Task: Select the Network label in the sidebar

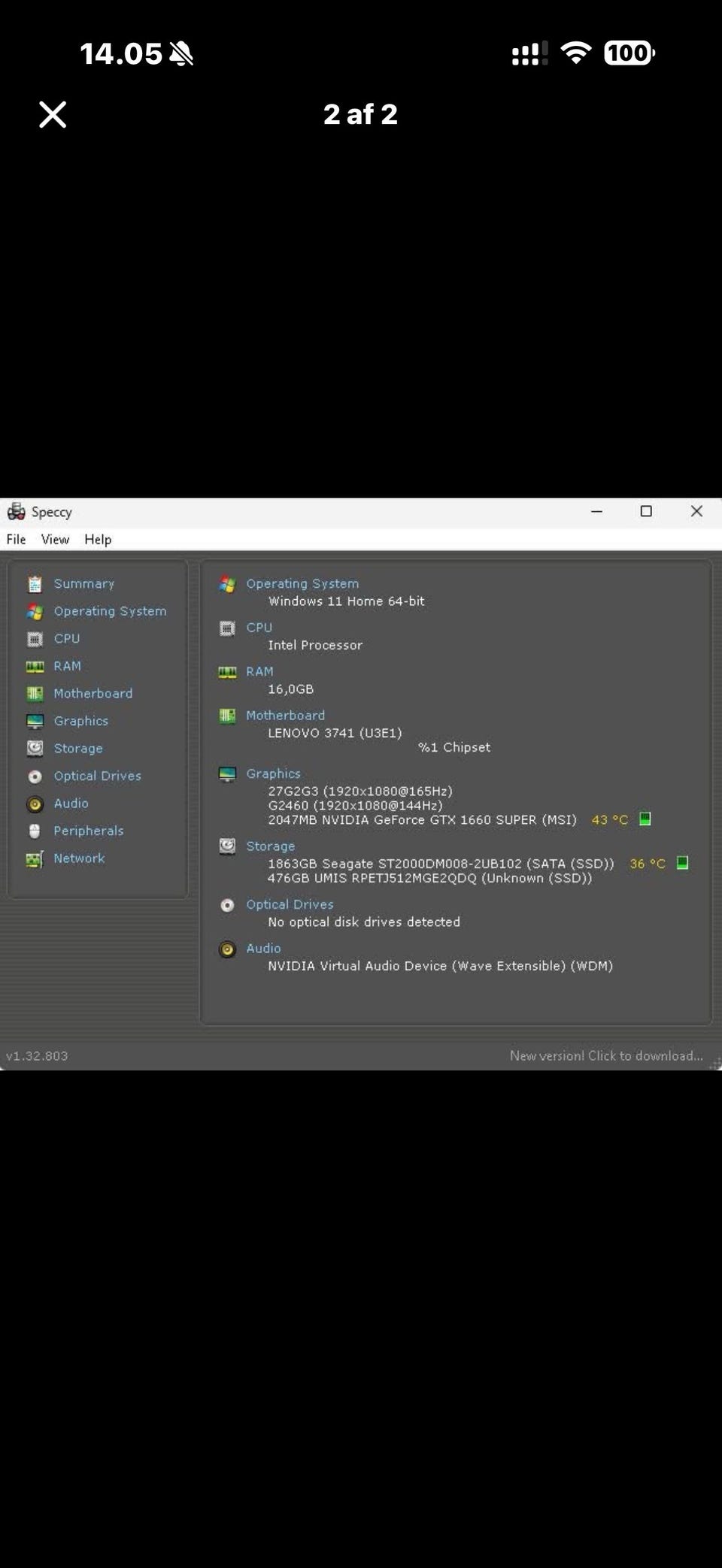Action: click(x=79, y=858)
